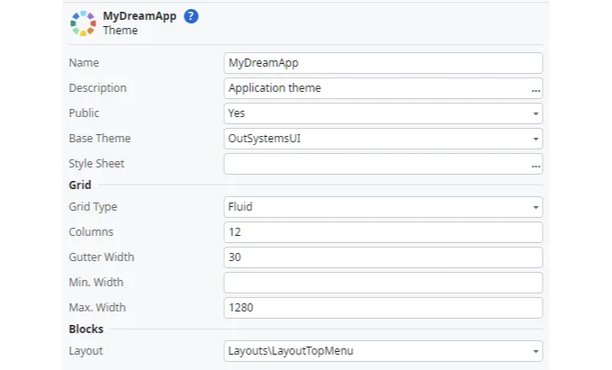Click the MyDreamApp theme colorful icon
This screenshot has width=612, height=370.
coord(83,23)
